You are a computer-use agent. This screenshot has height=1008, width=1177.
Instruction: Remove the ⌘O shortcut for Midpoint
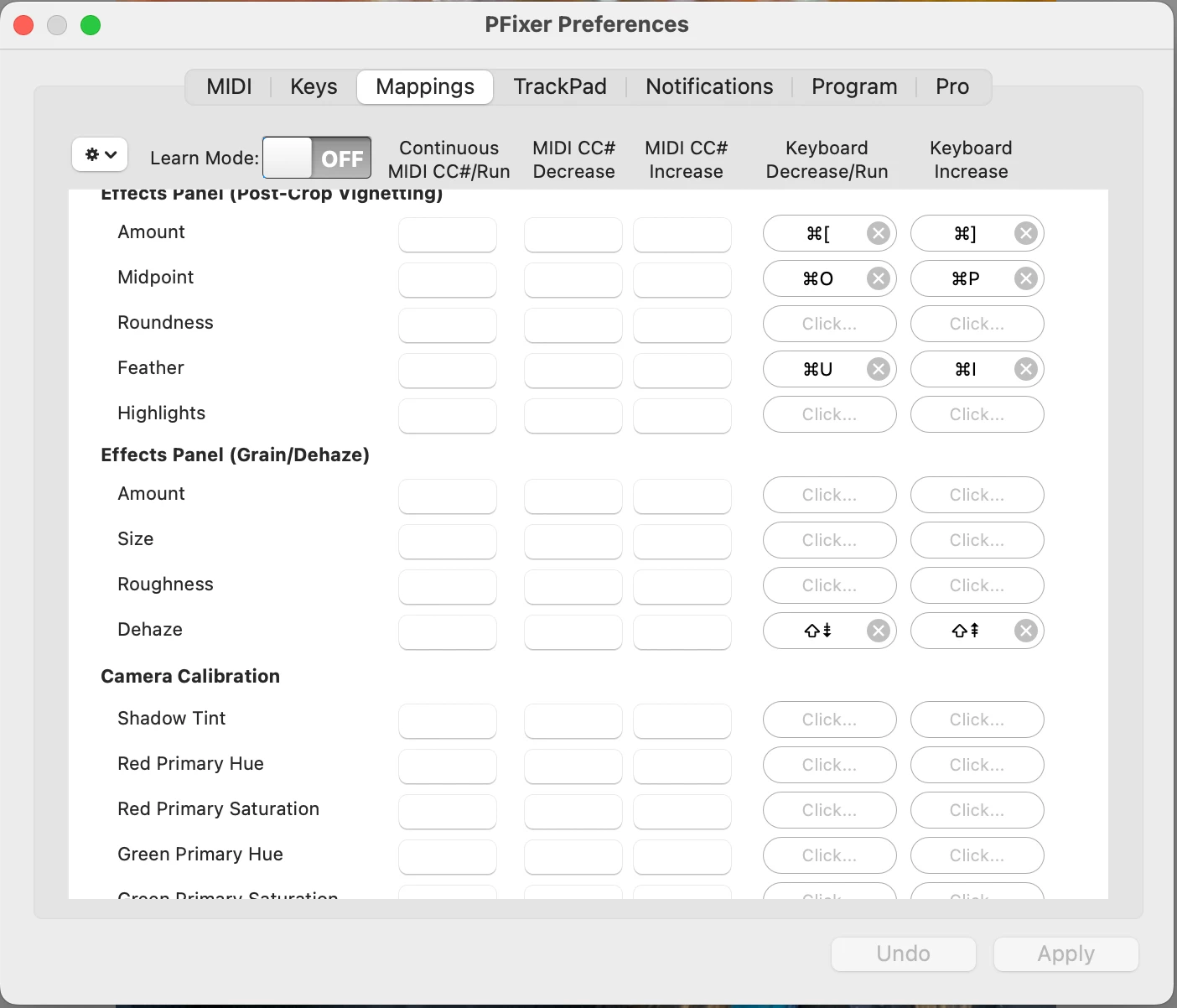click(x=878, y=279)
